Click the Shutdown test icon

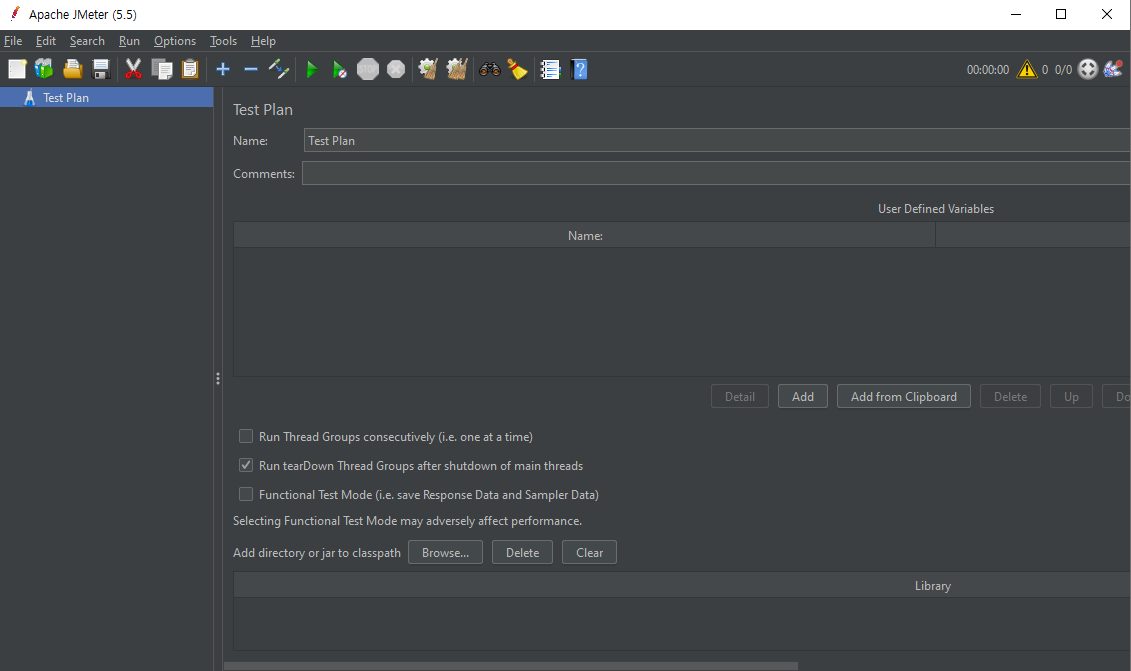[396, 69]
